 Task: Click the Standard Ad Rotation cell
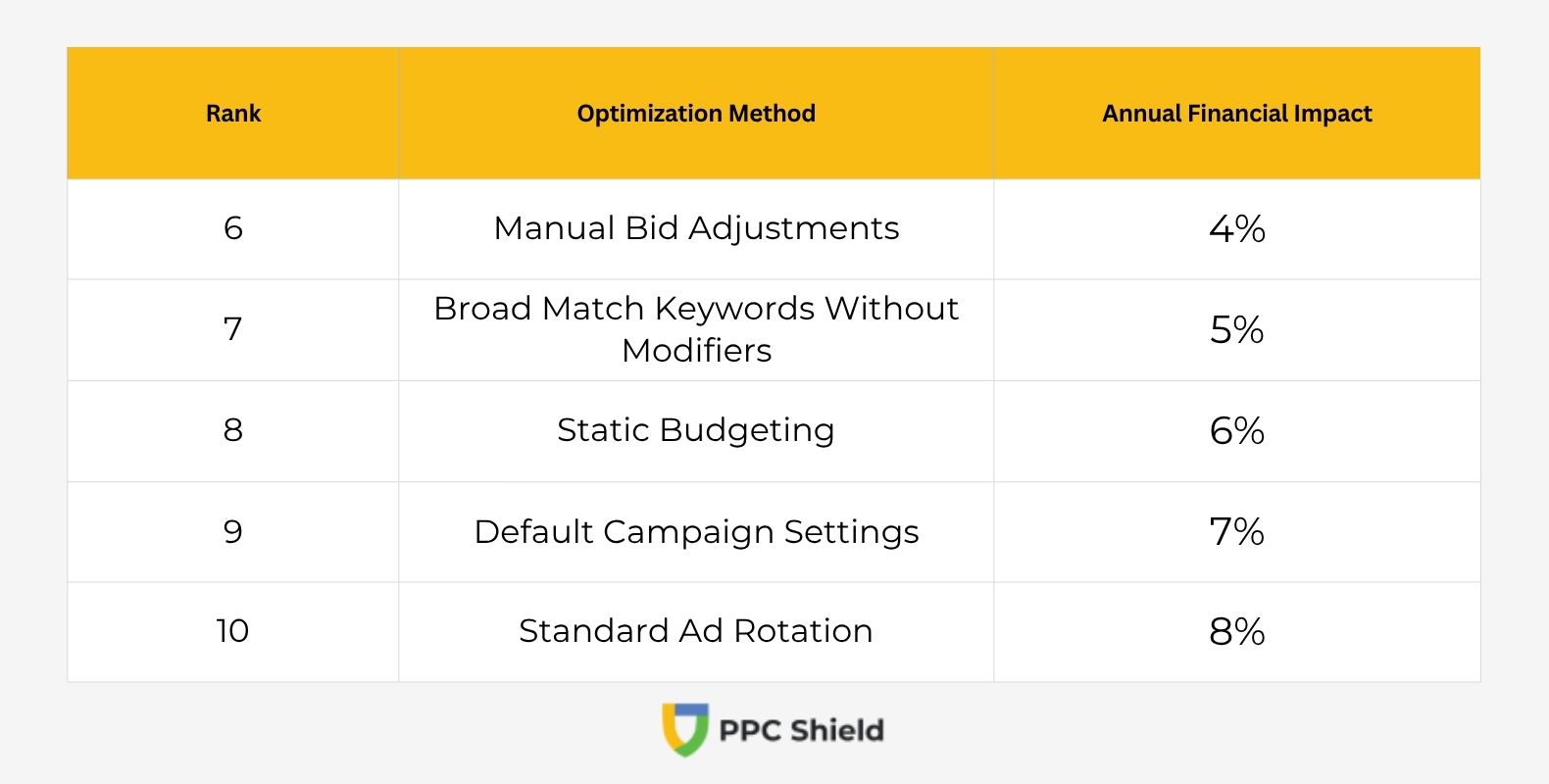tap(696, 631)
